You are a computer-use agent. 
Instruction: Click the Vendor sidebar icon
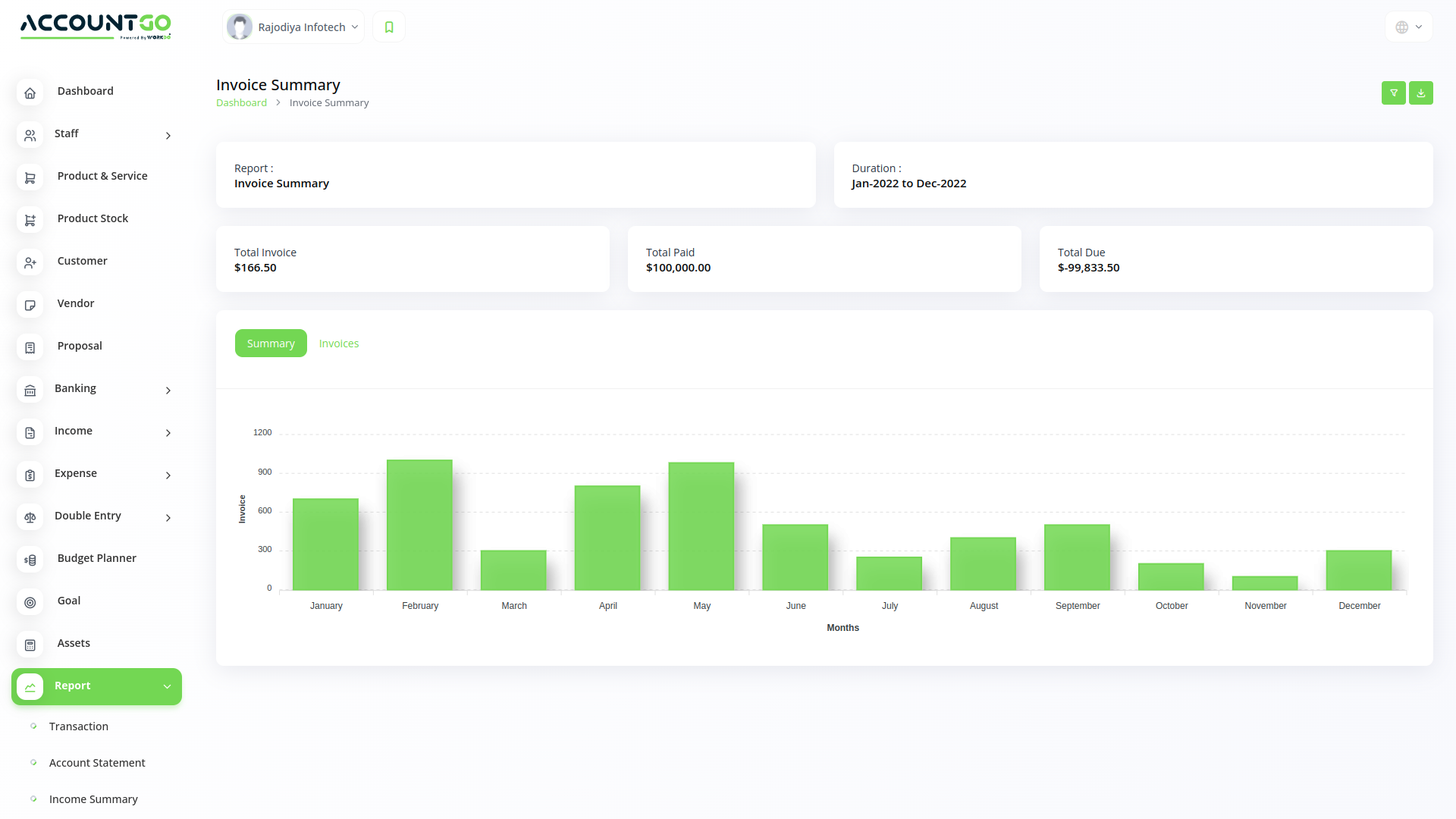pyautogui.click(x=30, y=305)
